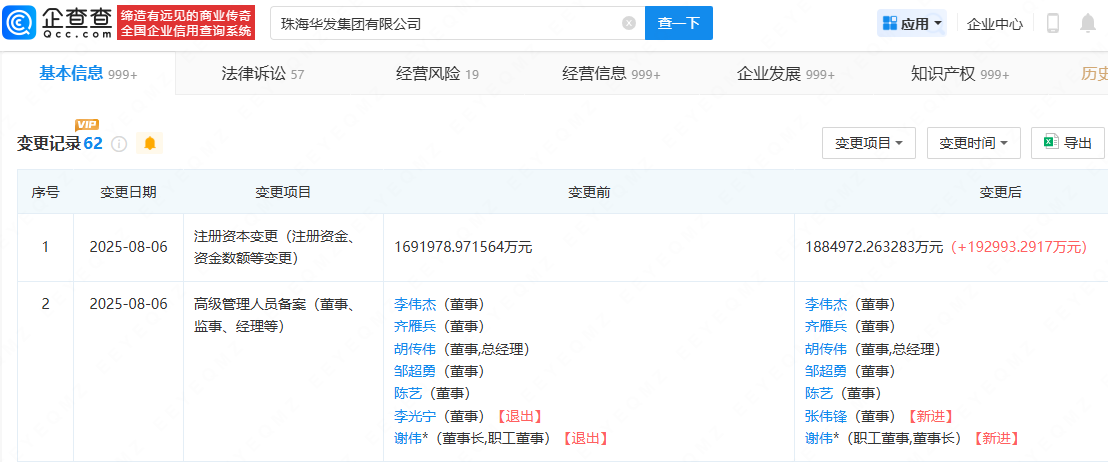1108x462 pixels.
Task: Open 齐雁兵 link in 变更后 column
Action: pyautogui.click(x=826, y=326)
